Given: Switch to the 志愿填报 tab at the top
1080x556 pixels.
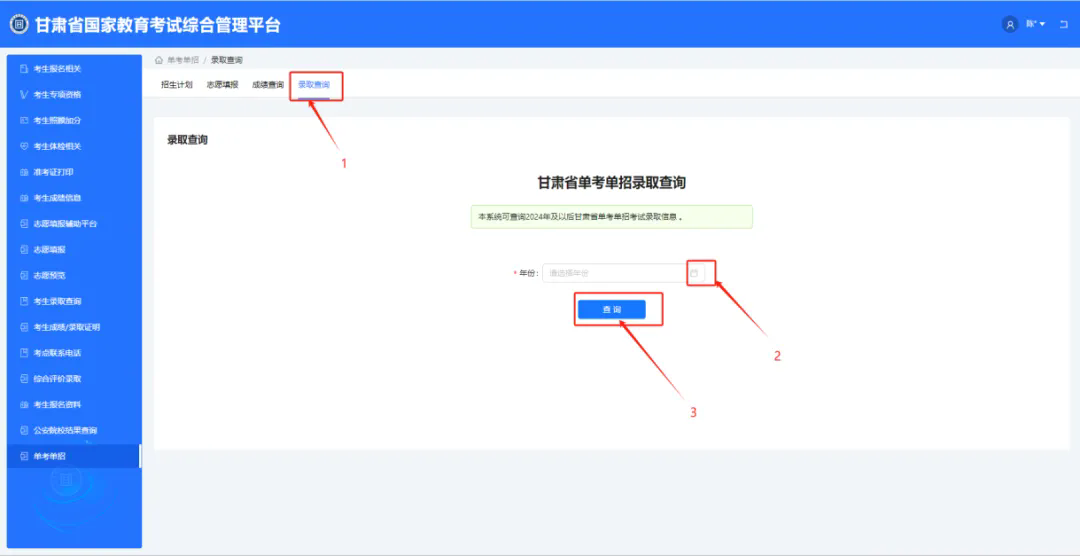Looking at the screenshot, I should tap(222, 85).
